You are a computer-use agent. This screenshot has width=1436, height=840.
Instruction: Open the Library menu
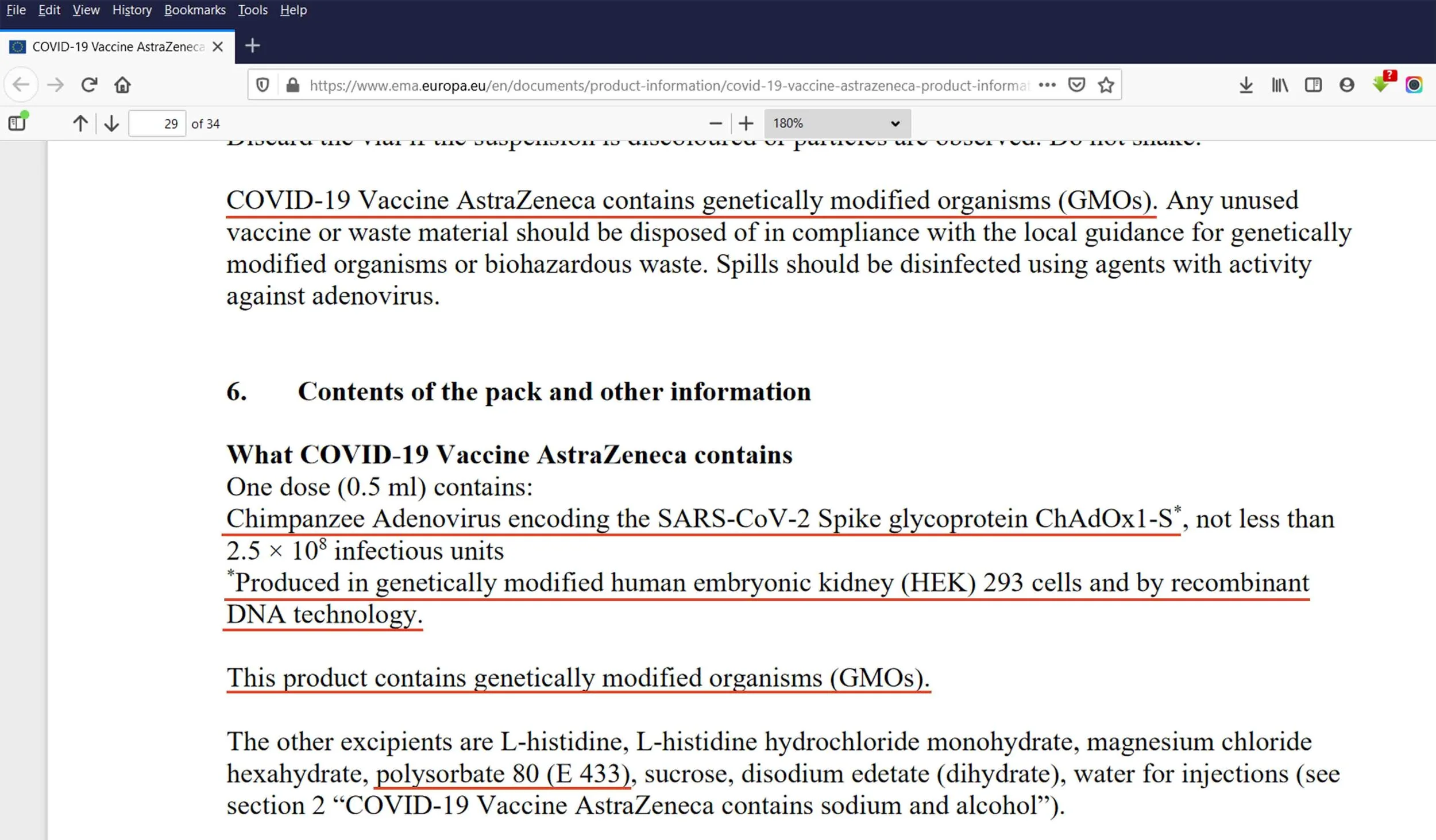pos(1280,85)
